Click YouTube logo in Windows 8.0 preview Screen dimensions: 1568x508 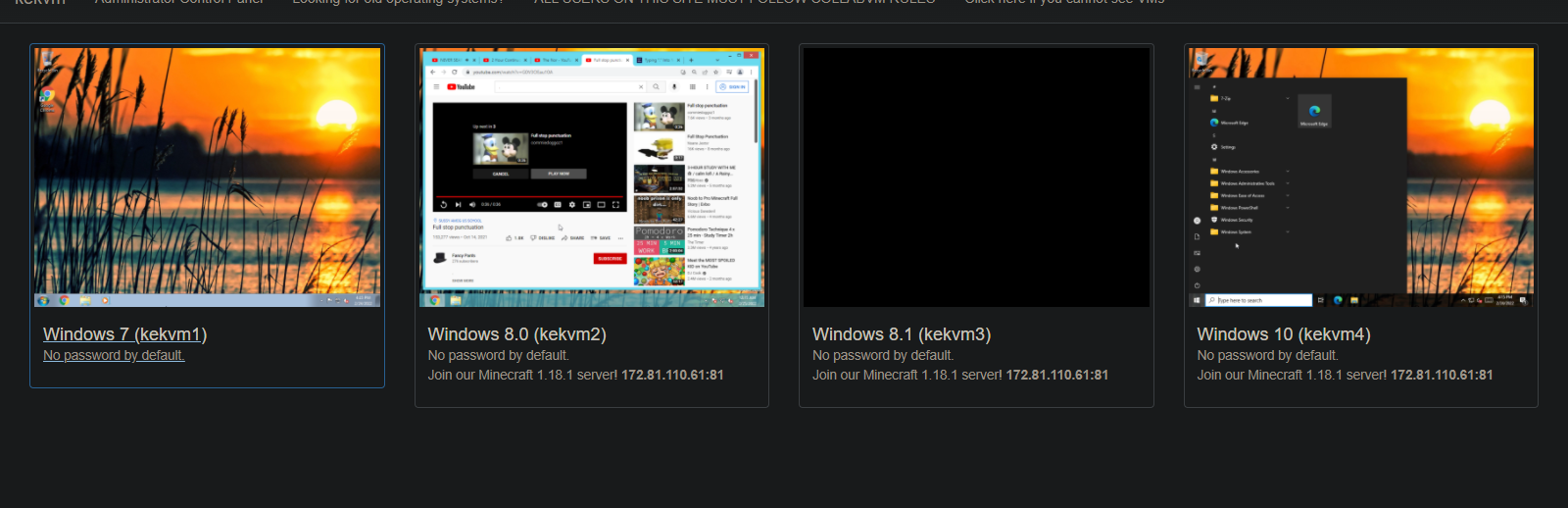click(x=461, y=87)
